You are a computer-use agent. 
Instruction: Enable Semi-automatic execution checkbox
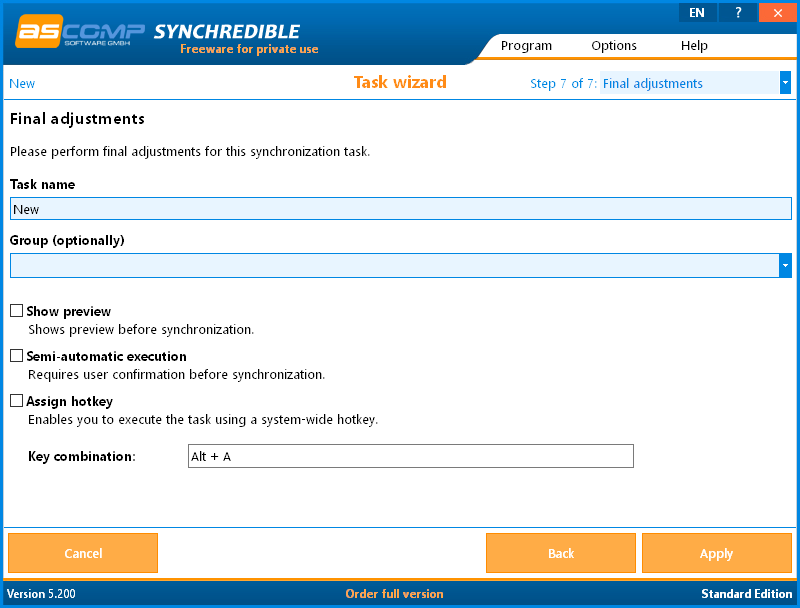pyautogui.click(x=17, y=356)
